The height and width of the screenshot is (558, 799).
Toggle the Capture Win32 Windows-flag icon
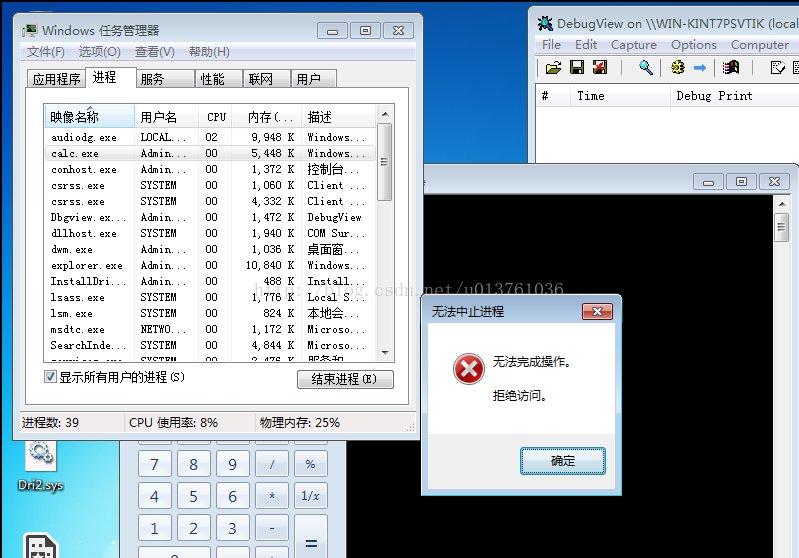(x=731, y=67)
